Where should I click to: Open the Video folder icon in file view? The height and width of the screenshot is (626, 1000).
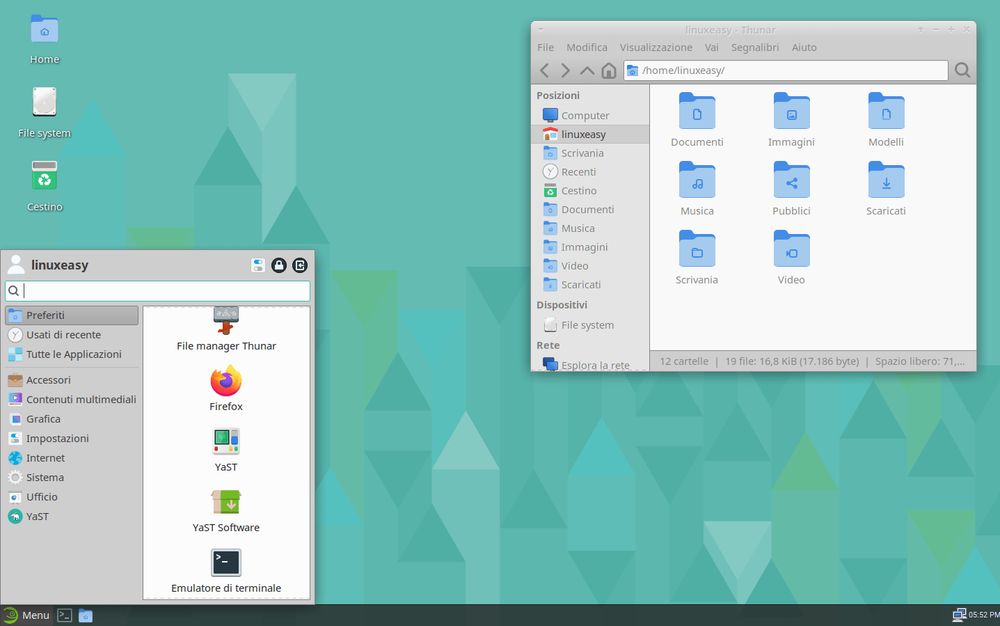click(791, 248)
